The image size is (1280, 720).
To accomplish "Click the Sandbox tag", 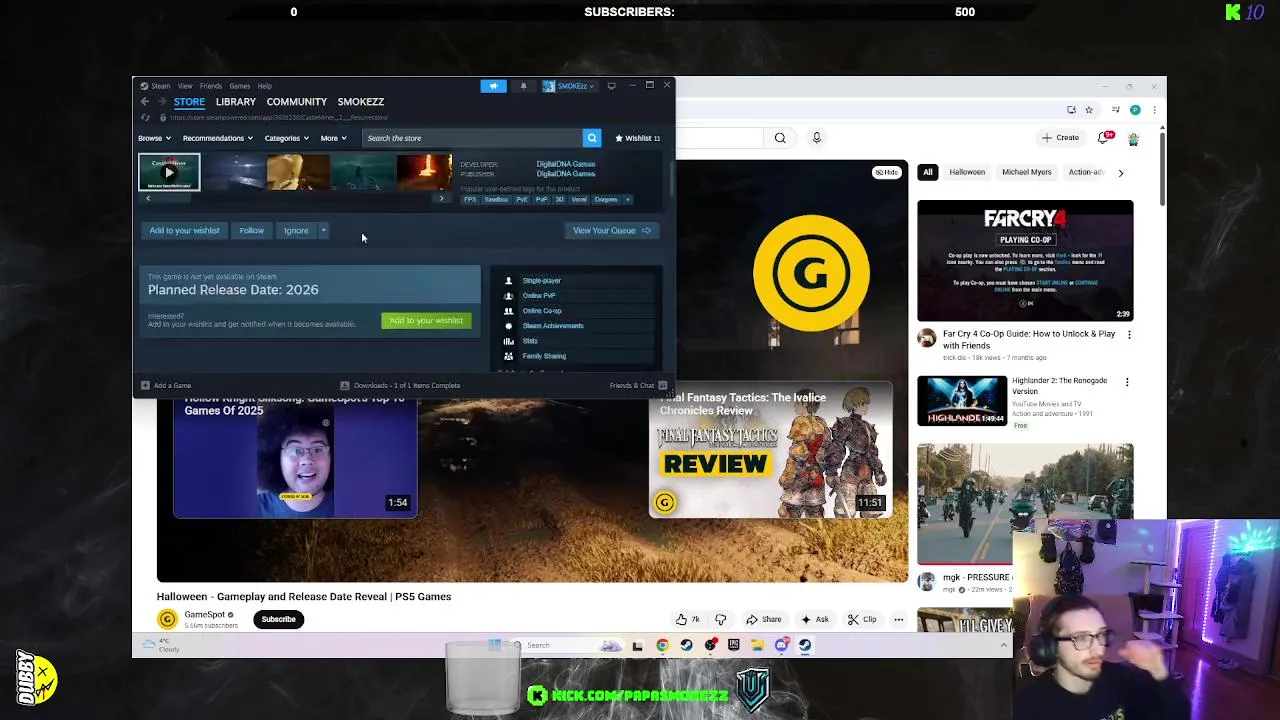I will click(496, 199).
